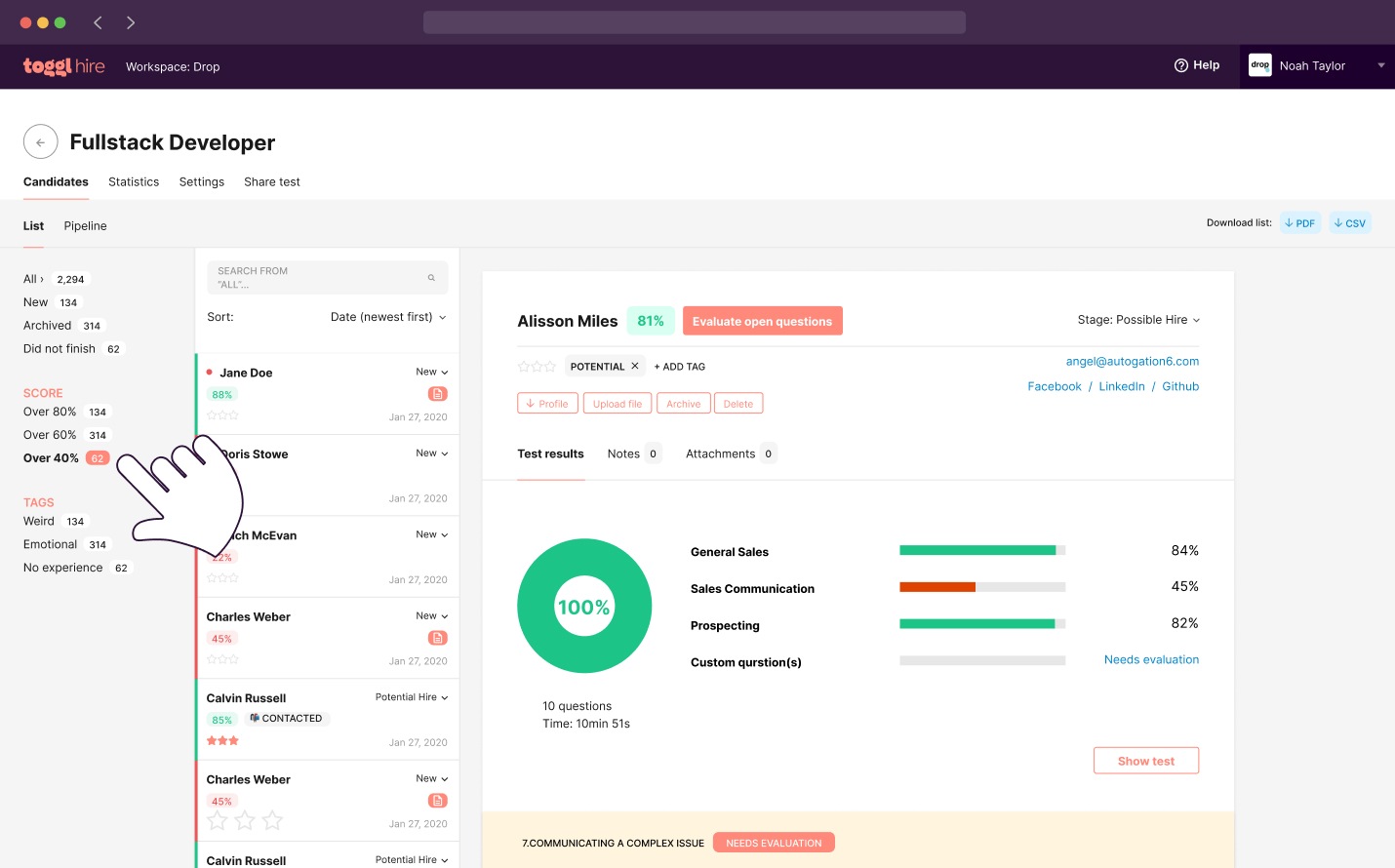Switch to the Candidates tab
Viewport: 1395px width, 868px height.
(x=56, y=181)
